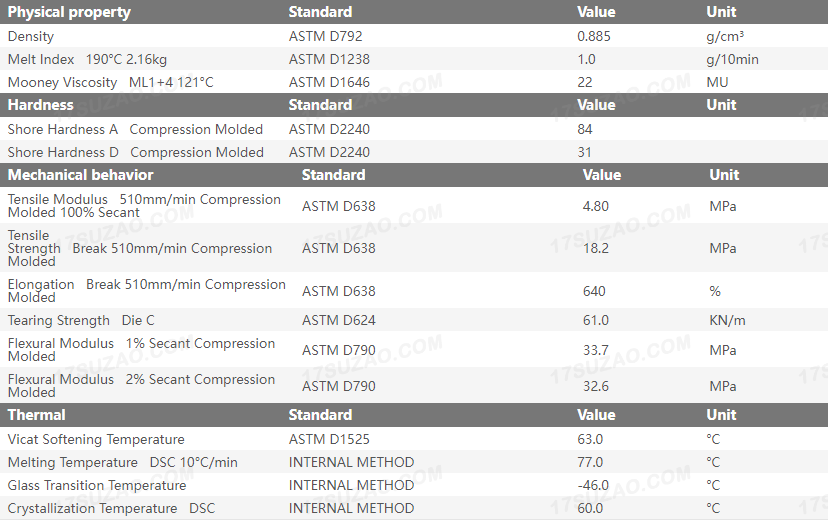Select the ASTM D1646 standard cell
This screenshot has height=520, width=828.
tap(329, 82)
